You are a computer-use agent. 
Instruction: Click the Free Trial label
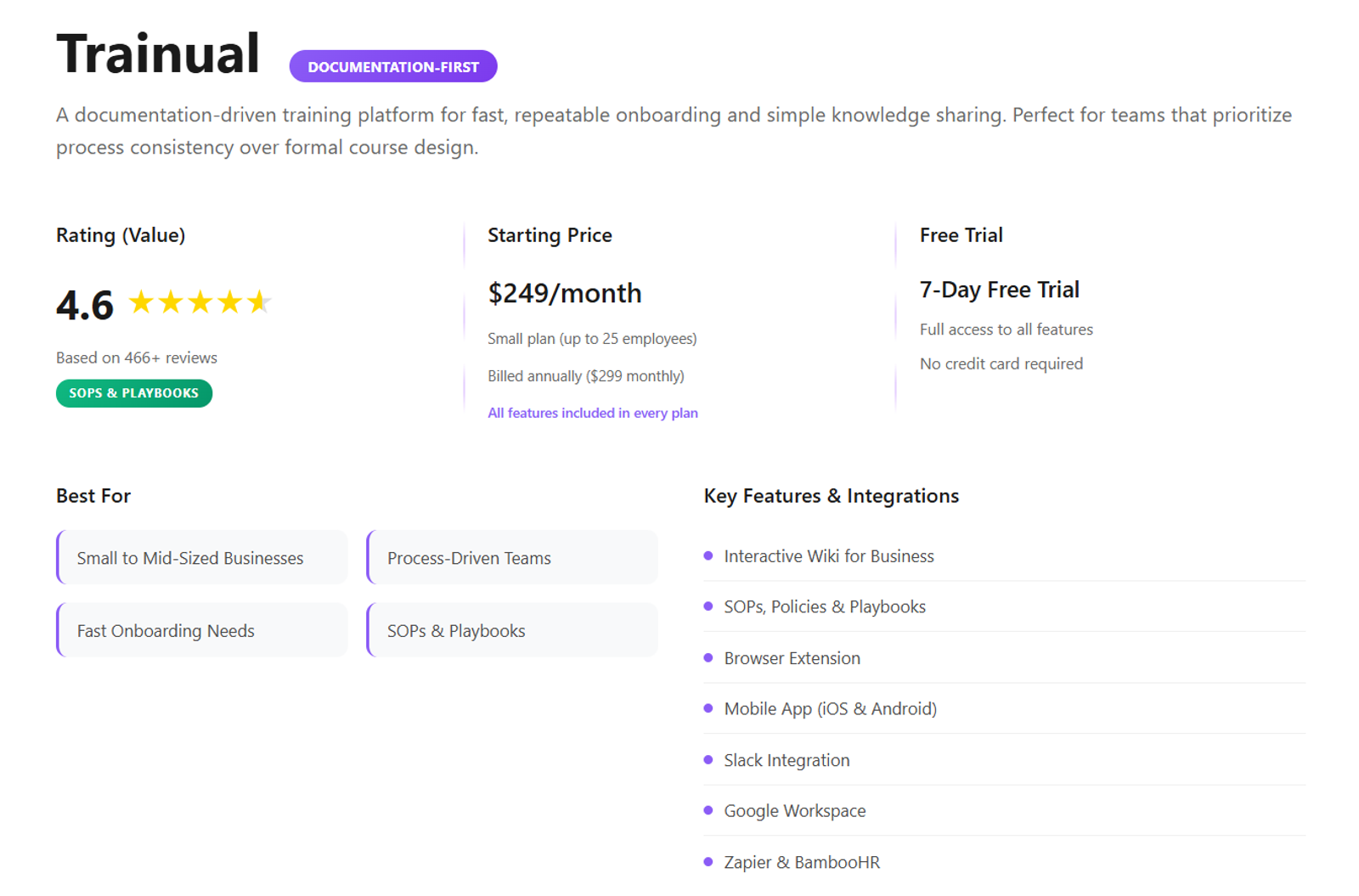point(961,235)
